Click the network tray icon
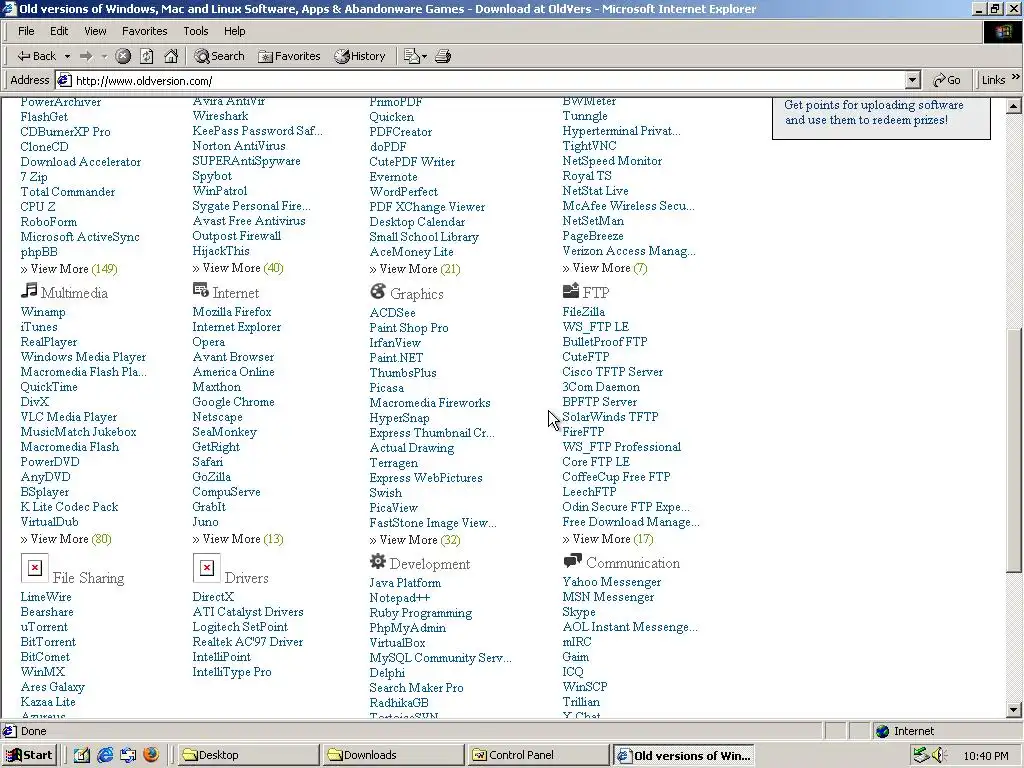1024x768 pixels. (921, 755)
